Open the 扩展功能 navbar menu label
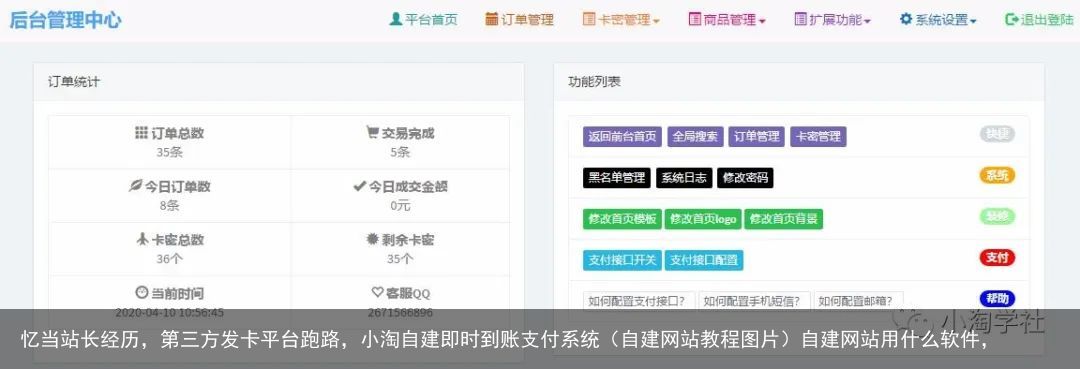The height and width of the screenshot is (369, 1080). (835, 19)
